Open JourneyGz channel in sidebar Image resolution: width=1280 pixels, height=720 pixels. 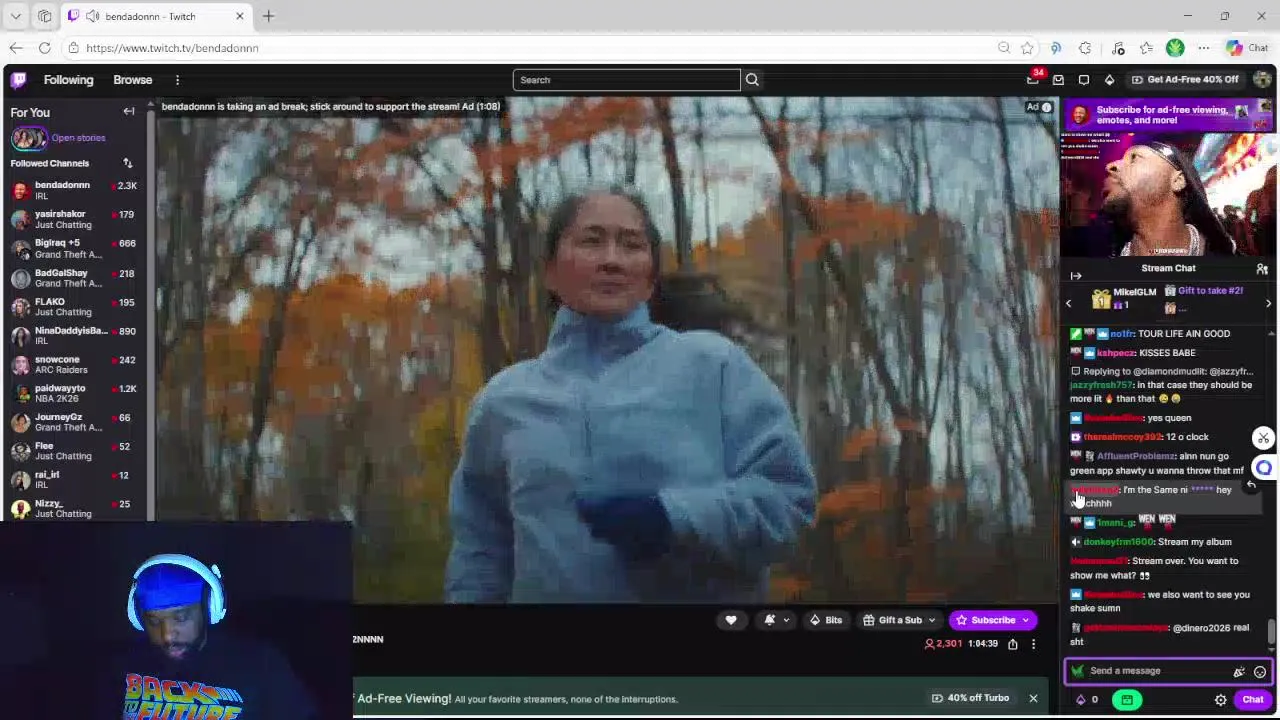[75, 422]
